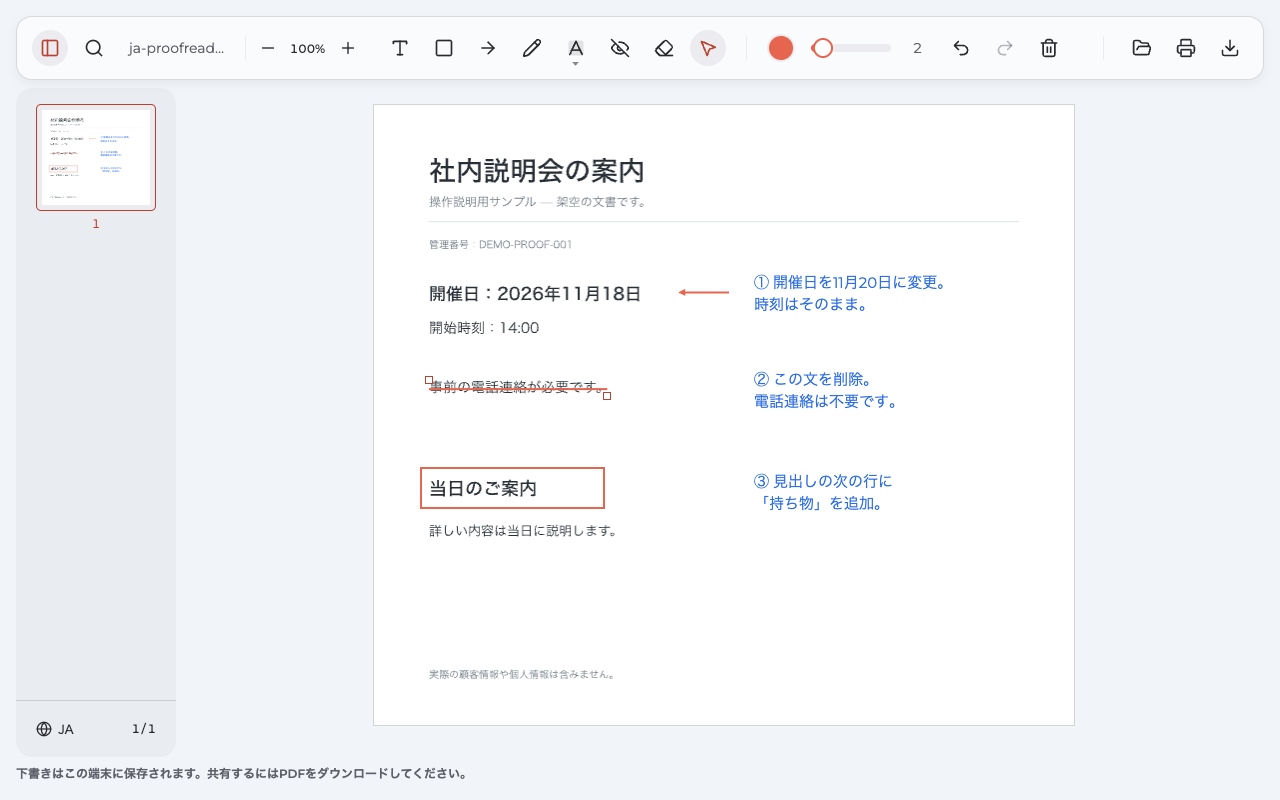Image resolution: width=1280 pixels, height=800 pixels.
Task: Select the strikethrough line over 事前の電話連絡
Action: [x=518, y=388]
